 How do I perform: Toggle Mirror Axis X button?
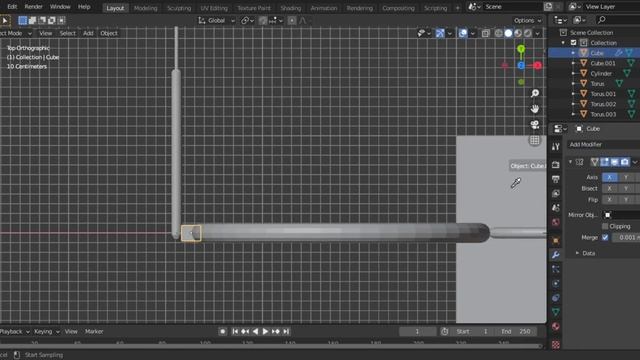609,177
